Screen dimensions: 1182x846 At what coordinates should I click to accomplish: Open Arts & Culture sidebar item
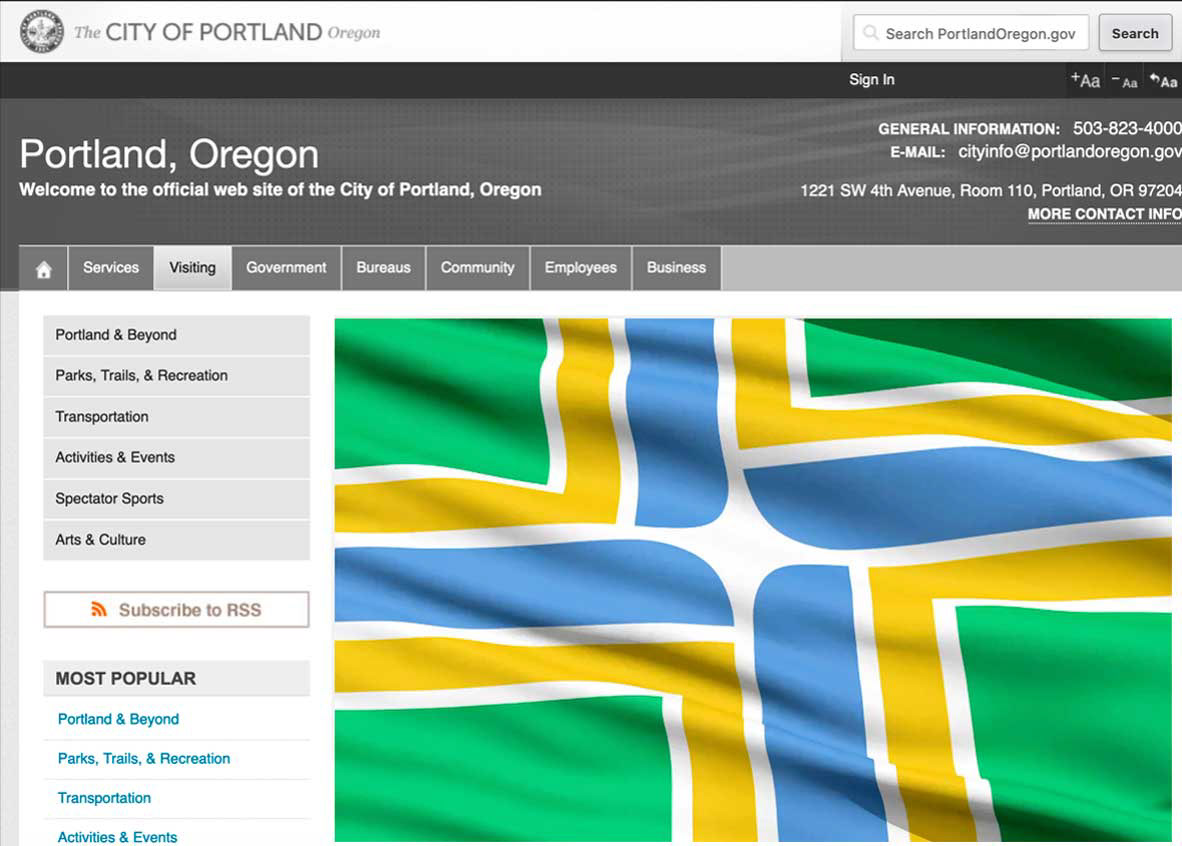176,540
